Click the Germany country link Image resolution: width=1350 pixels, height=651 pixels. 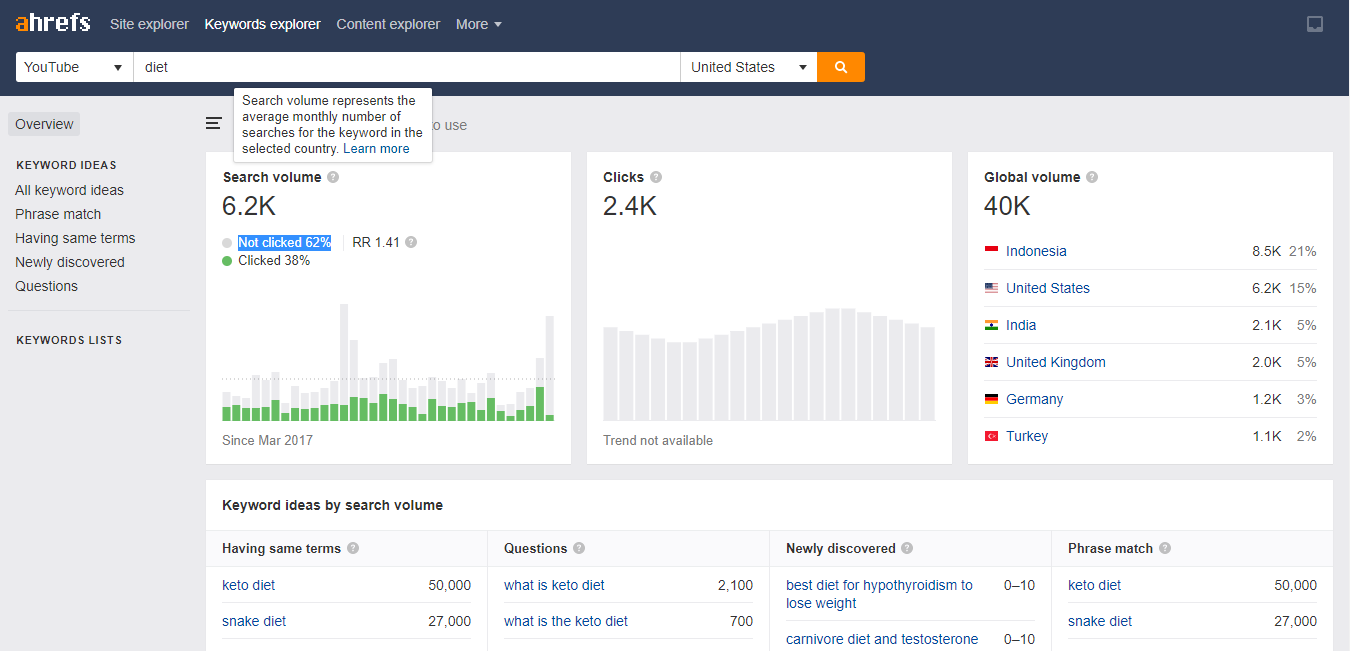coord(1034,399)
